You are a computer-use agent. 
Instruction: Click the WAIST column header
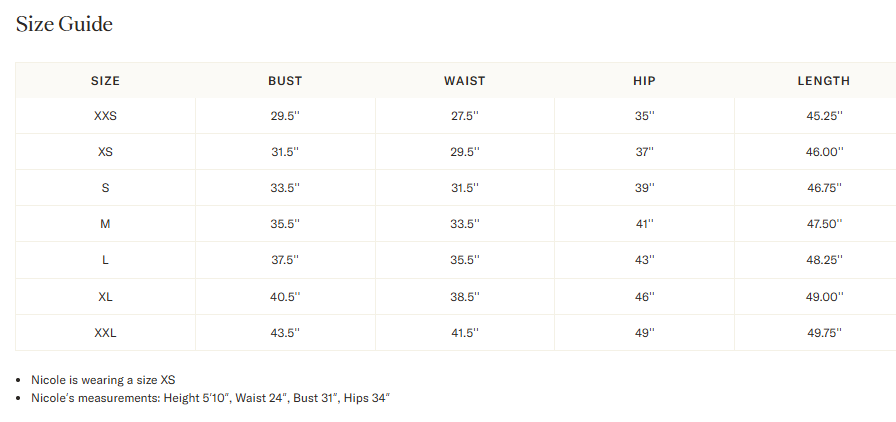[465, 81]
